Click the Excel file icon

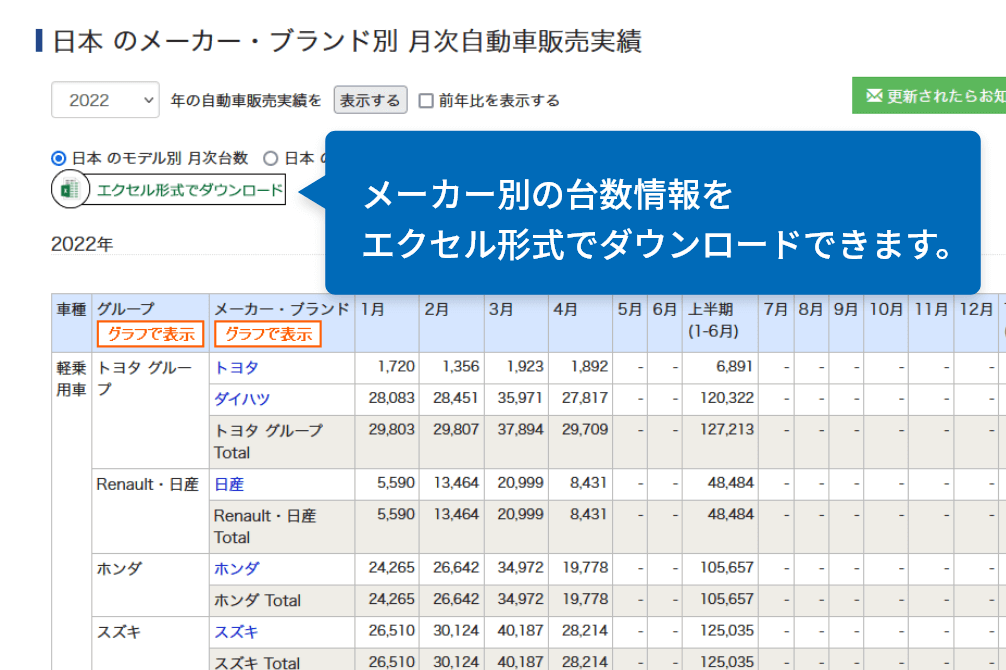click(x=69, y=189)
